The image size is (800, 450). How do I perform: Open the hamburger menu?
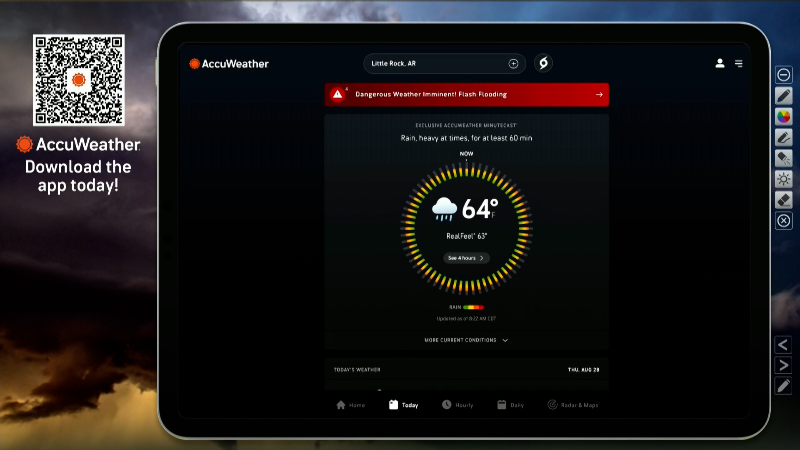739,63
